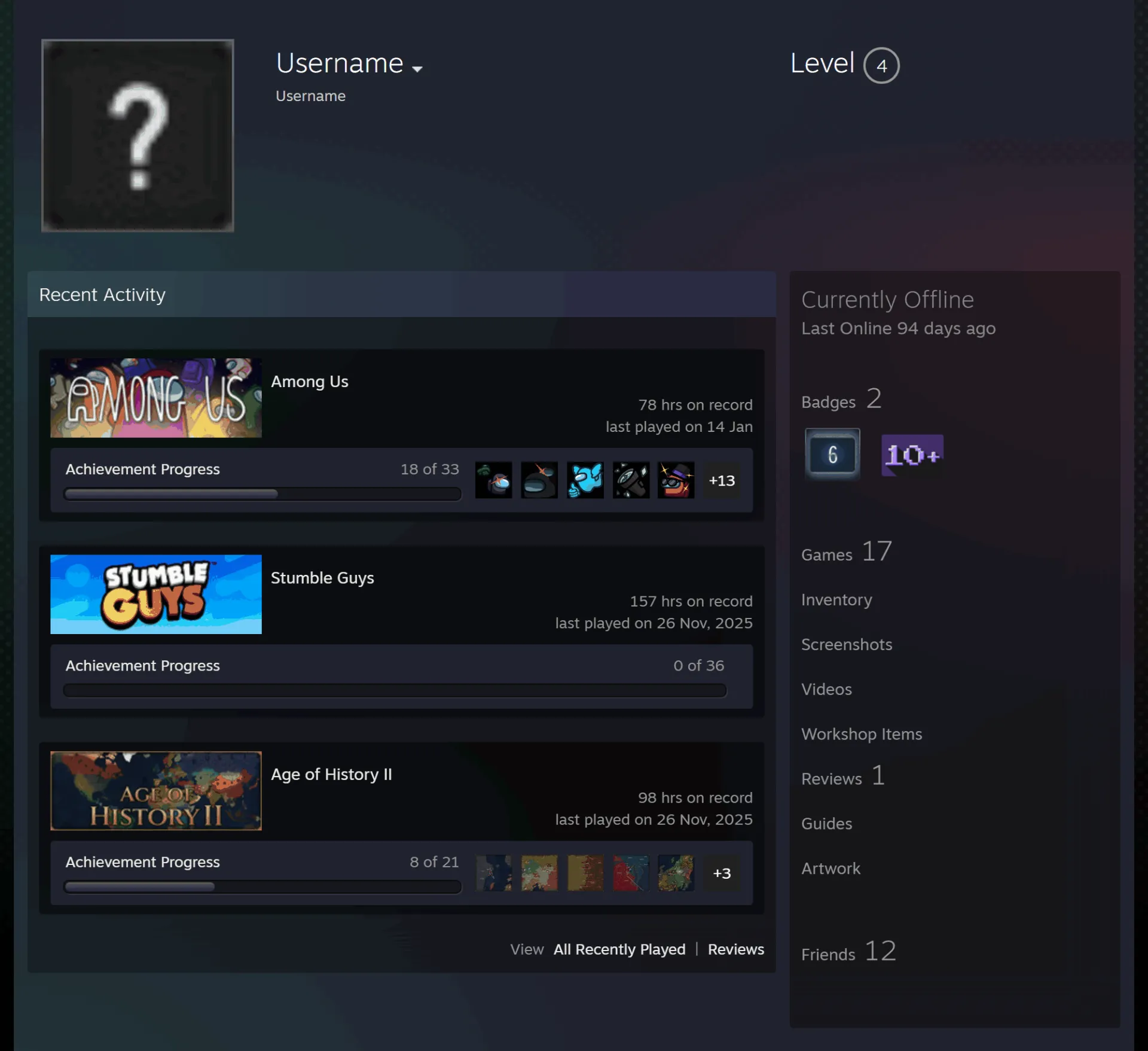1148x1051 pixels.
Task: Click Stumble Guys achievement progress bar
Action: pyautogui.click(x=395, y=690)
